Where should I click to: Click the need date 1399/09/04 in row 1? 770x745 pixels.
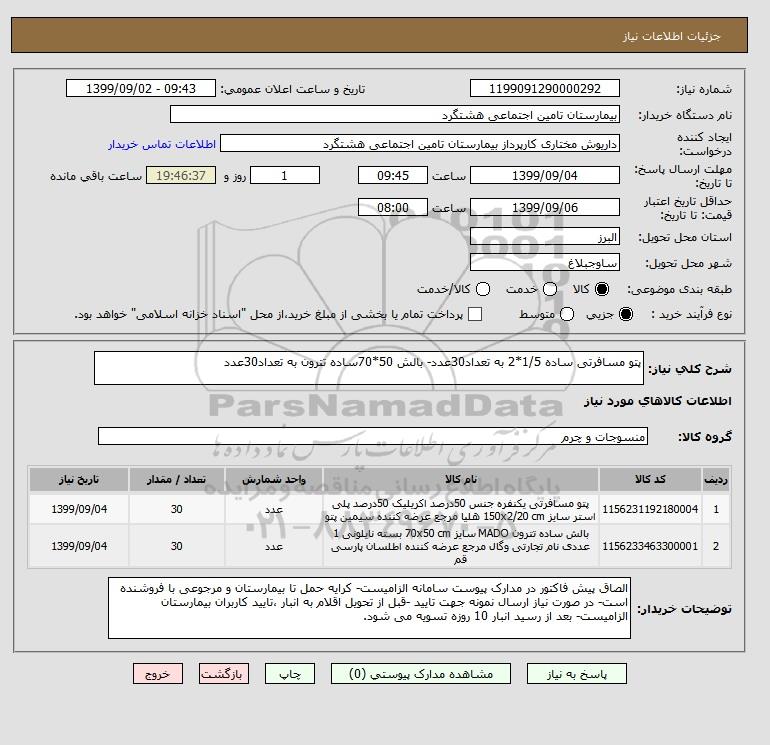point(79,509)
